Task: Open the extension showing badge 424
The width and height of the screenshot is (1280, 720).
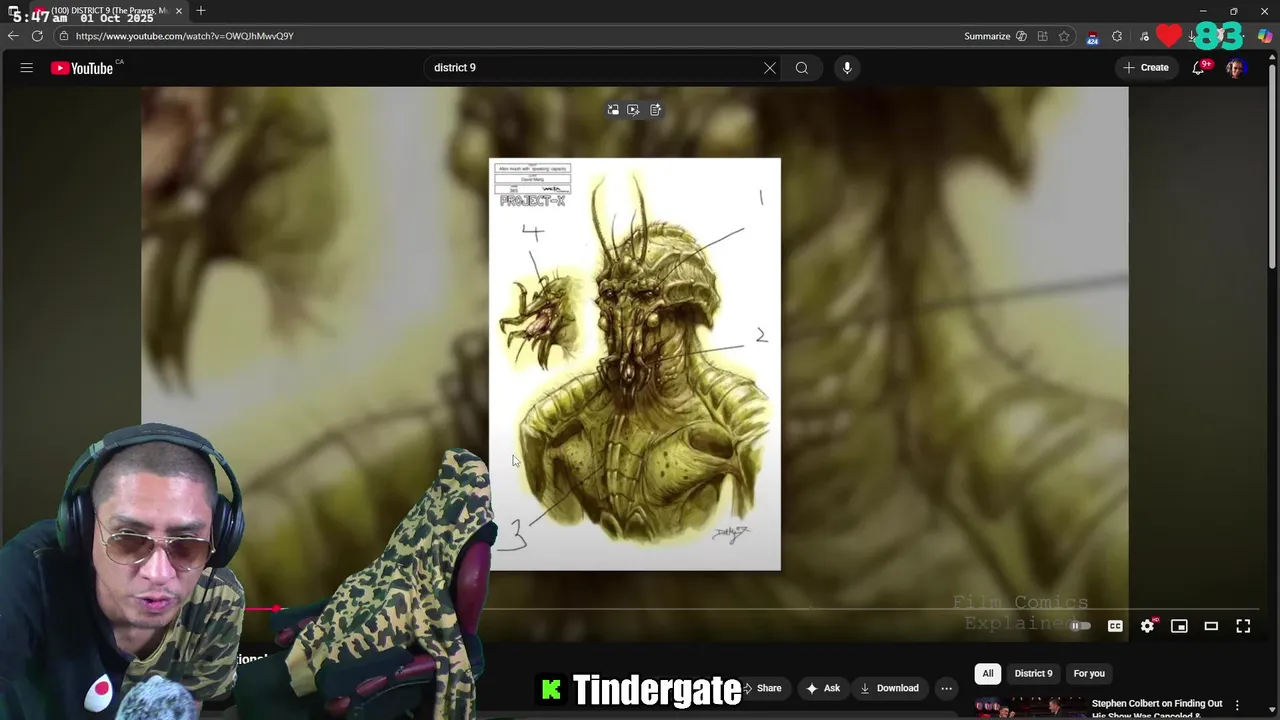Action: tap(1092, 37)
